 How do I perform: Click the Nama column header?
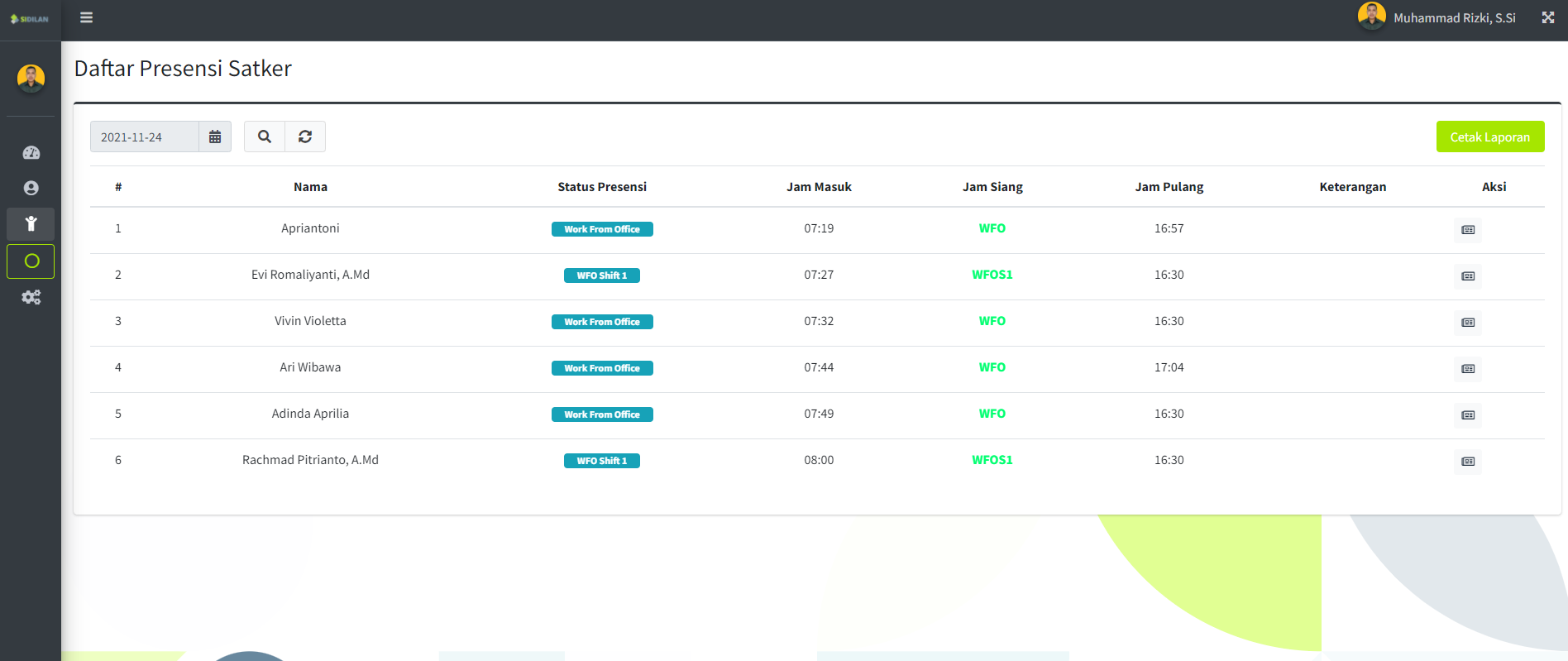pos(310,187)
